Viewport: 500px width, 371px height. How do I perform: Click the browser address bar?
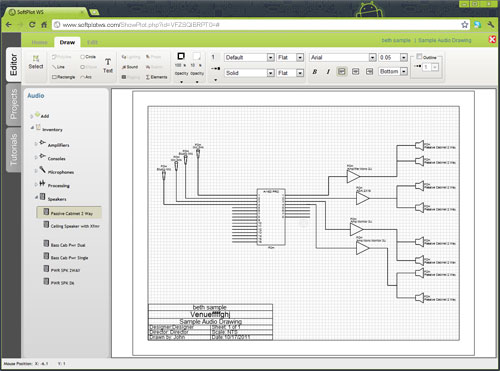click(x=257, y=25)
